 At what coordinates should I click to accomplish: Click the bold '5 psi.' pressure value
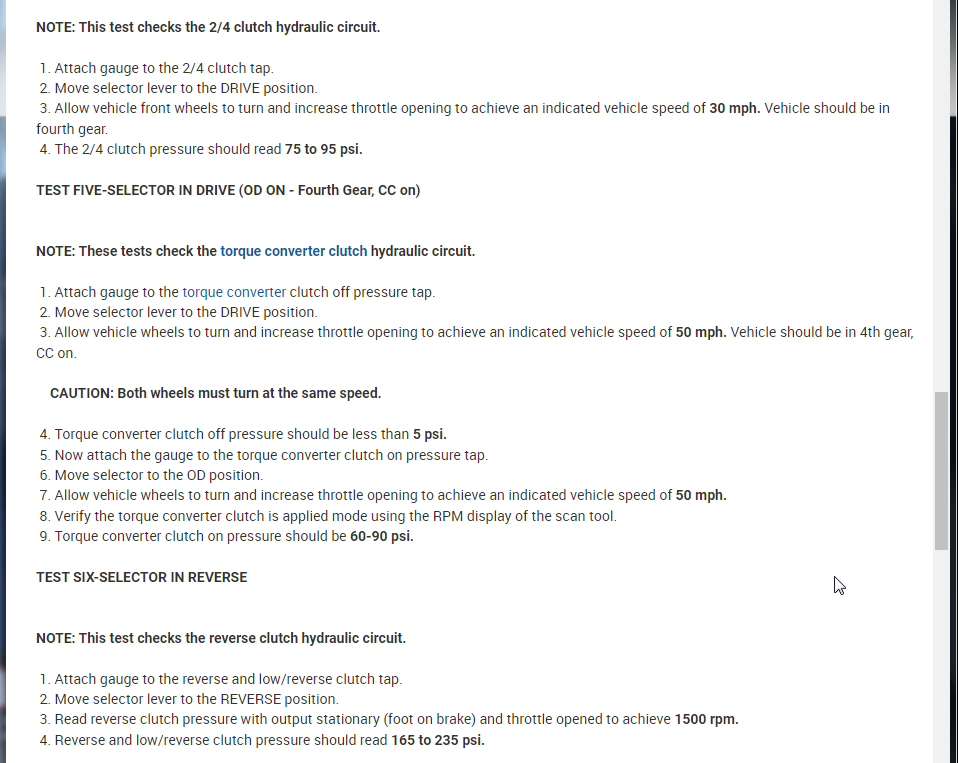[x=429, y=434]
